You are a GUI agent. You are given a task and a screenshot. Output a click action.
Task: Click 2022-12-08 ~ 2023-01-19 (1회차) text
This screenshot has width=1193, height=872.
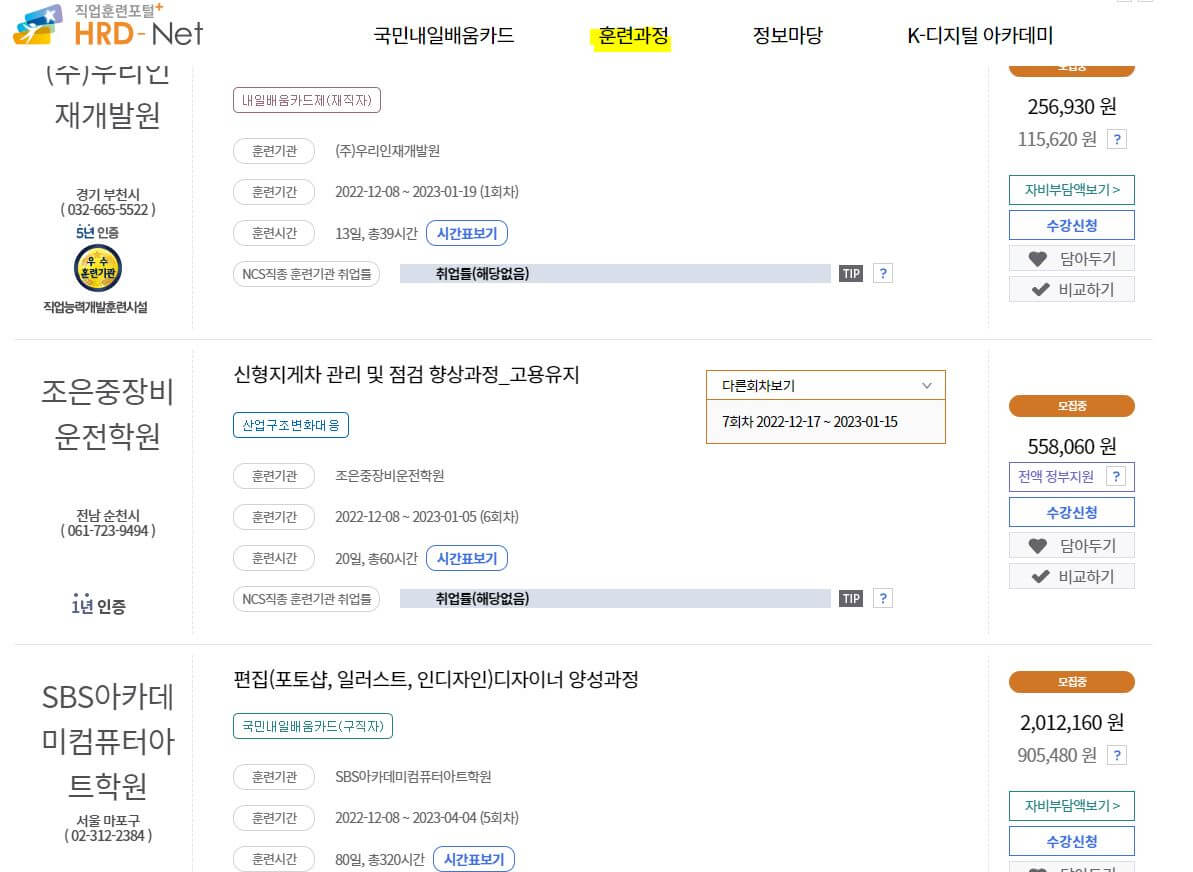(x=427, y=192)
